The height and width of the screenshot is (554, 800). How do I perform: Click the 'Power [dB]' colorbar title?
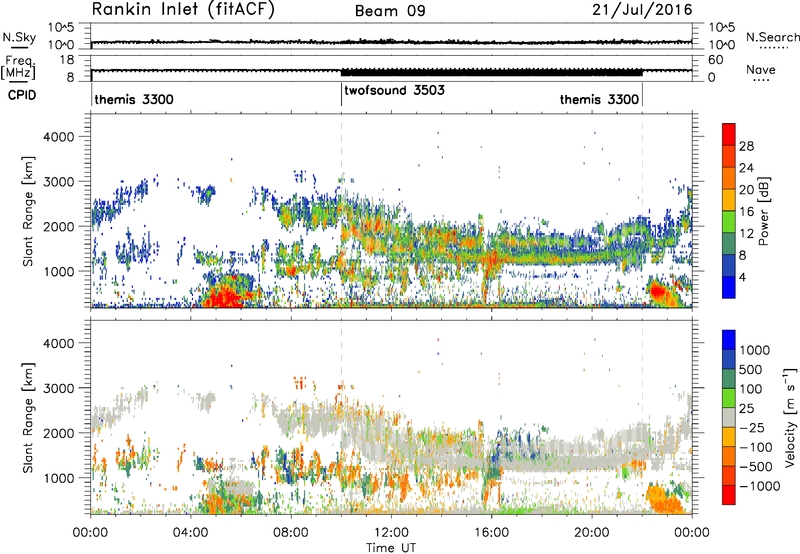tap(763, 211)
